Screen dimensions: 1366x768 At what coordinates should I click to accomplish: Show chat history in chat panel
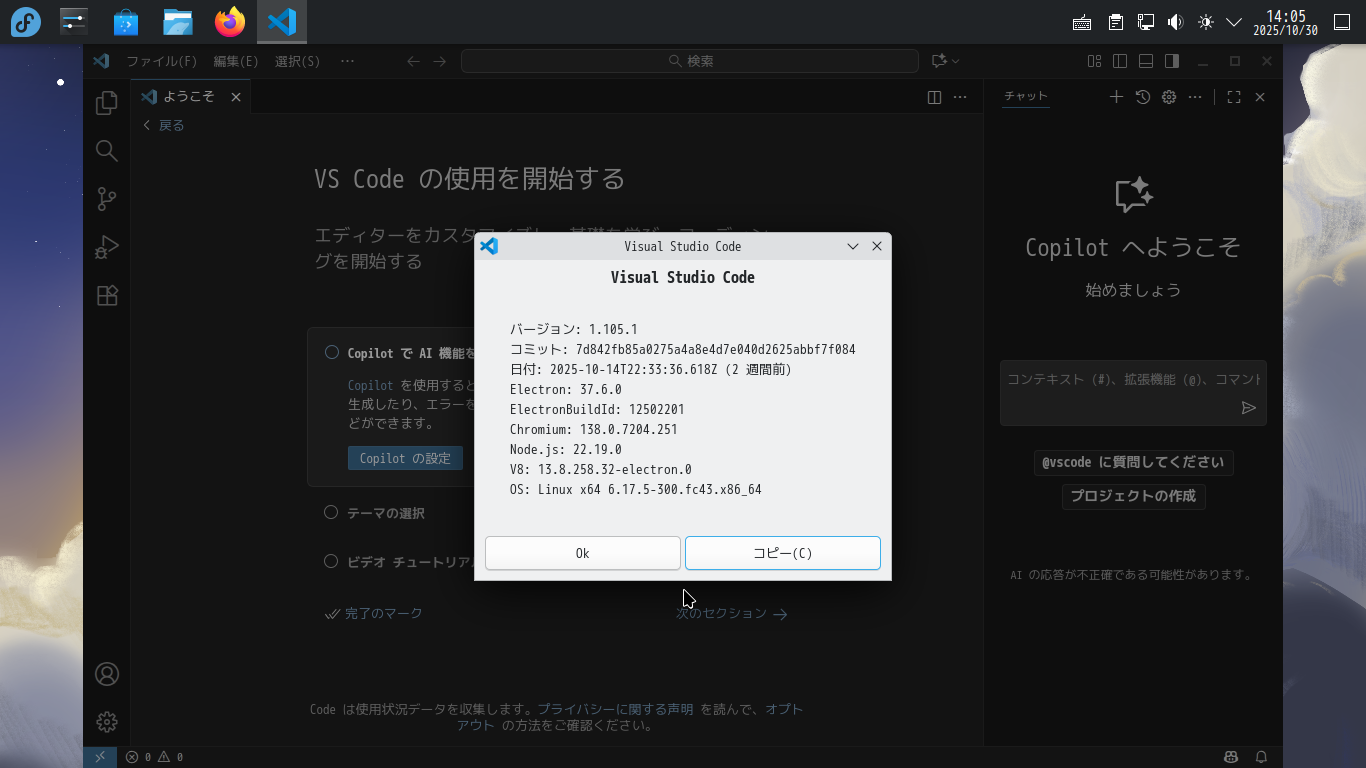[x=1143, y=97]
